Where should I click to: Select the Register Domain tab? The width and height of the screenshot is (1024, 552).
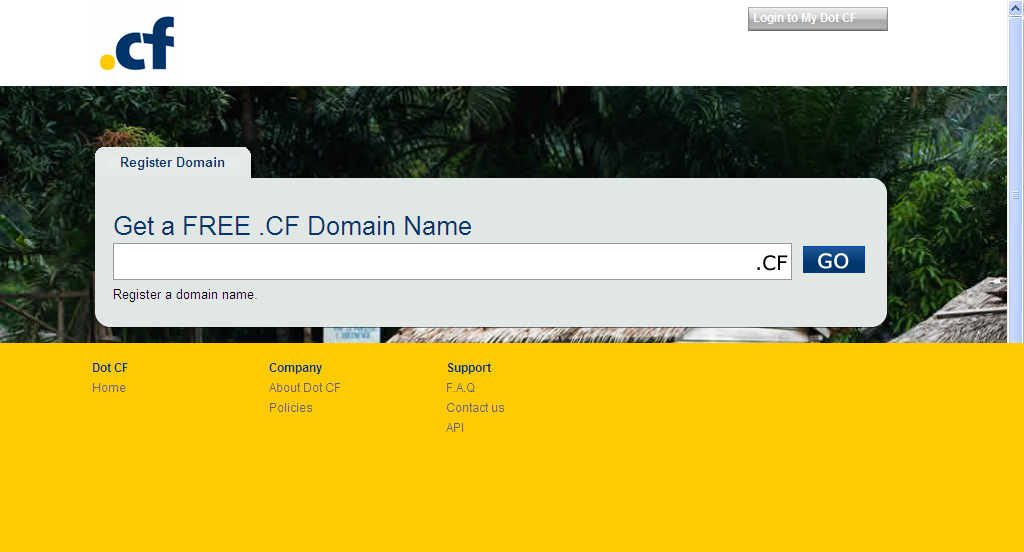[x=172, y=163]
